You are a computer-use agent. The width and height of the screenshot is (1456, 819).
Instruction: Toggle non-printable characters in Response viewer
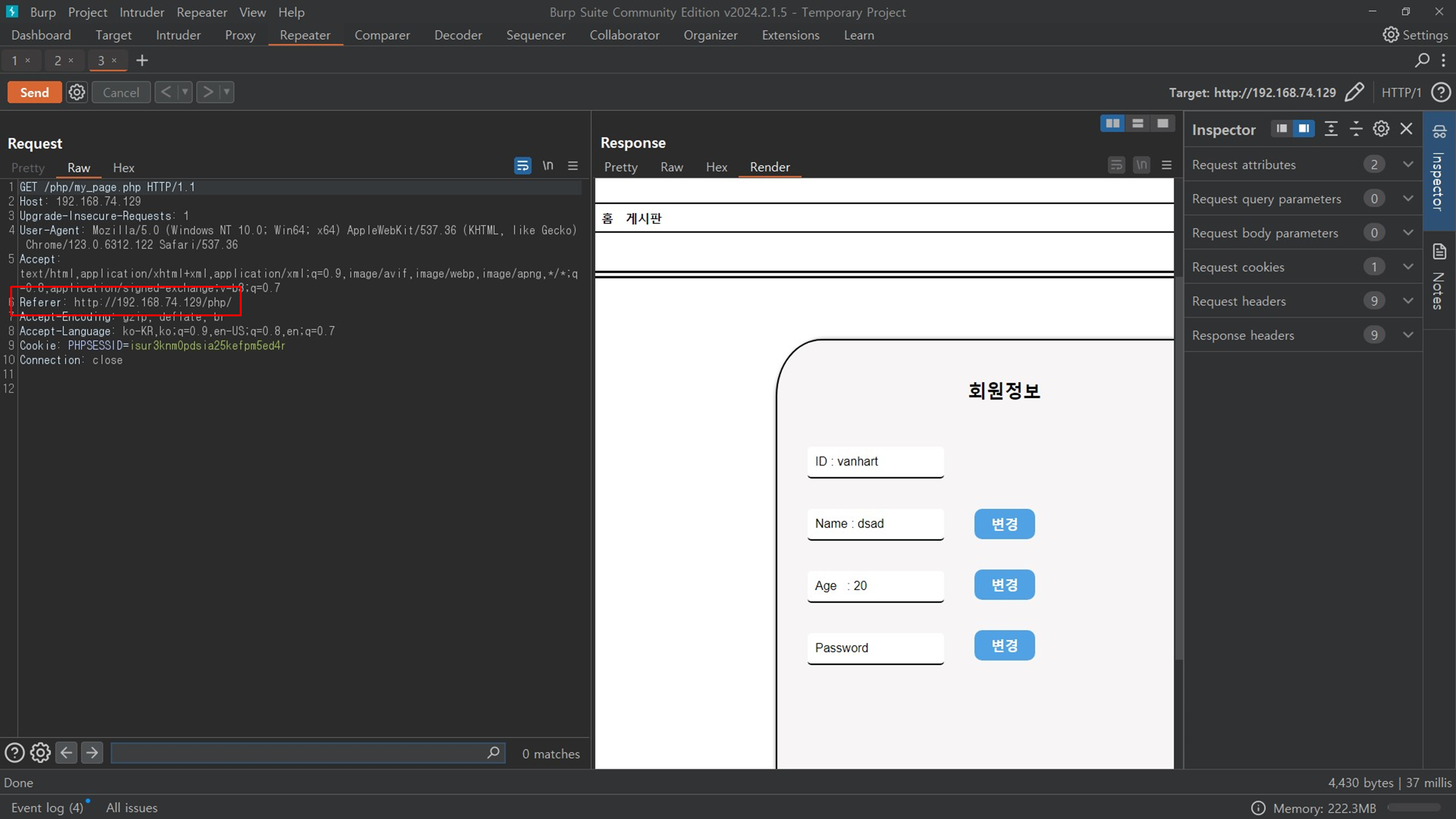pyautogui.click(x=1142, y=165)
